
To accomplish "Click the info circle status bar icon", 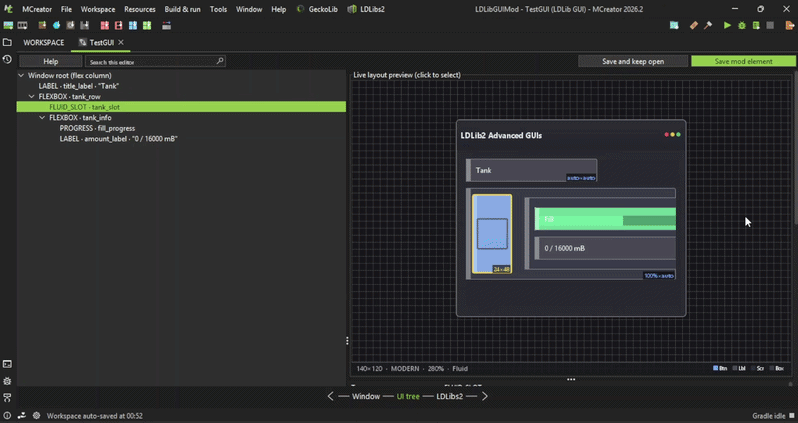I will (7, 416).
